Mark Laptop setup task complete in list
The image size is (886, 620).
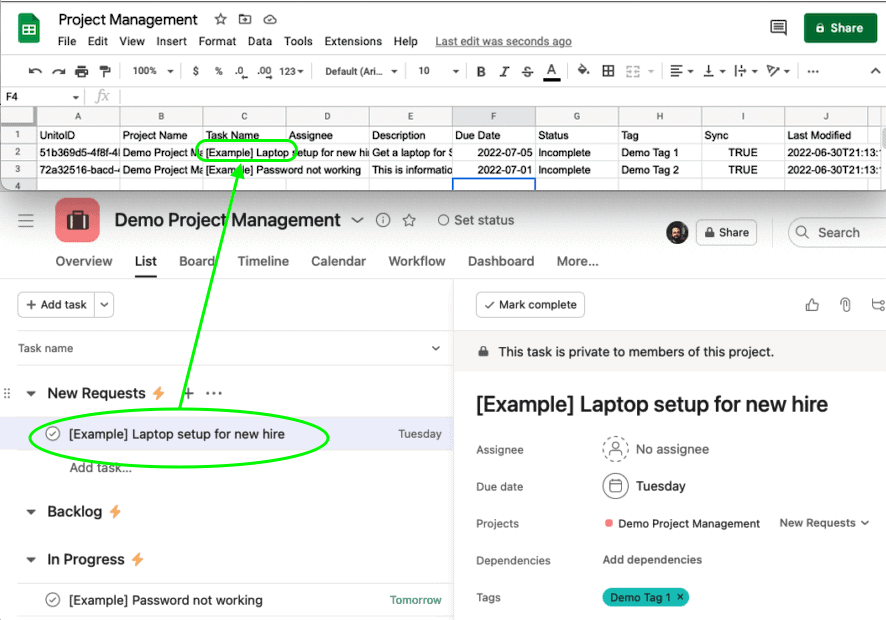tap(53, 434)
